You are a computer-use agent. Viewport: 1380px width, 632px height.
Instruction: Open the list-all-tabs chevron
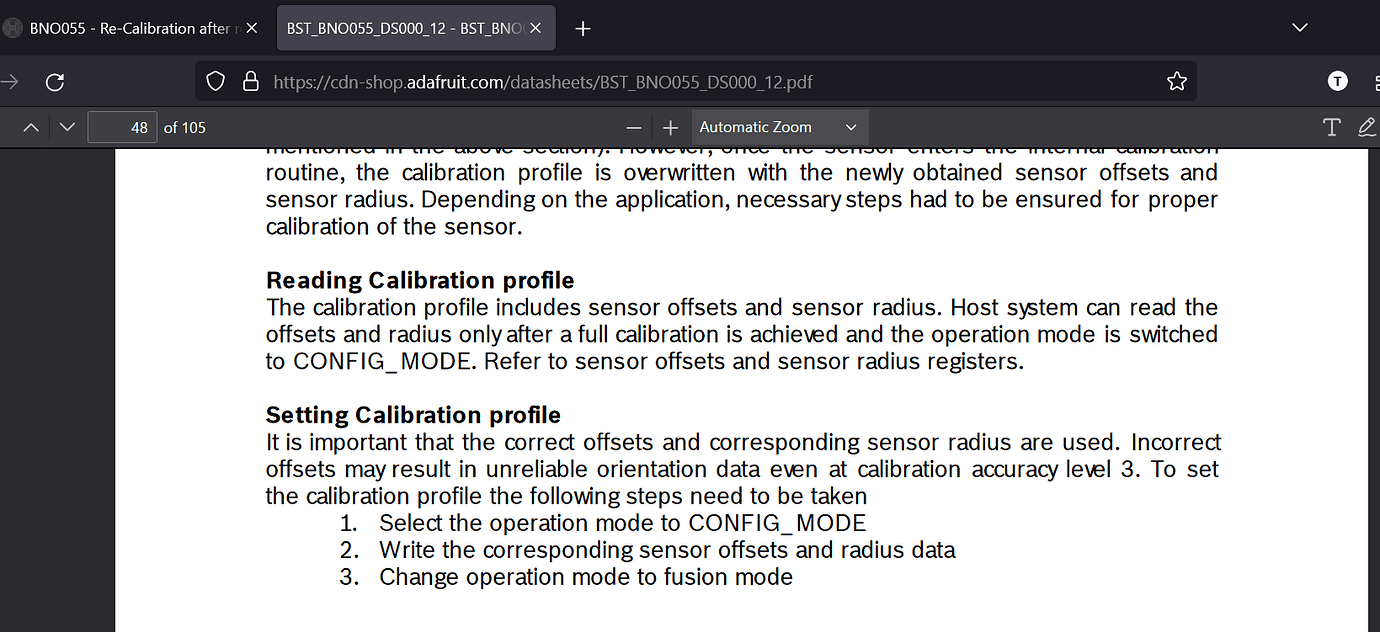pyautogui.click(x=1299, y=28)
